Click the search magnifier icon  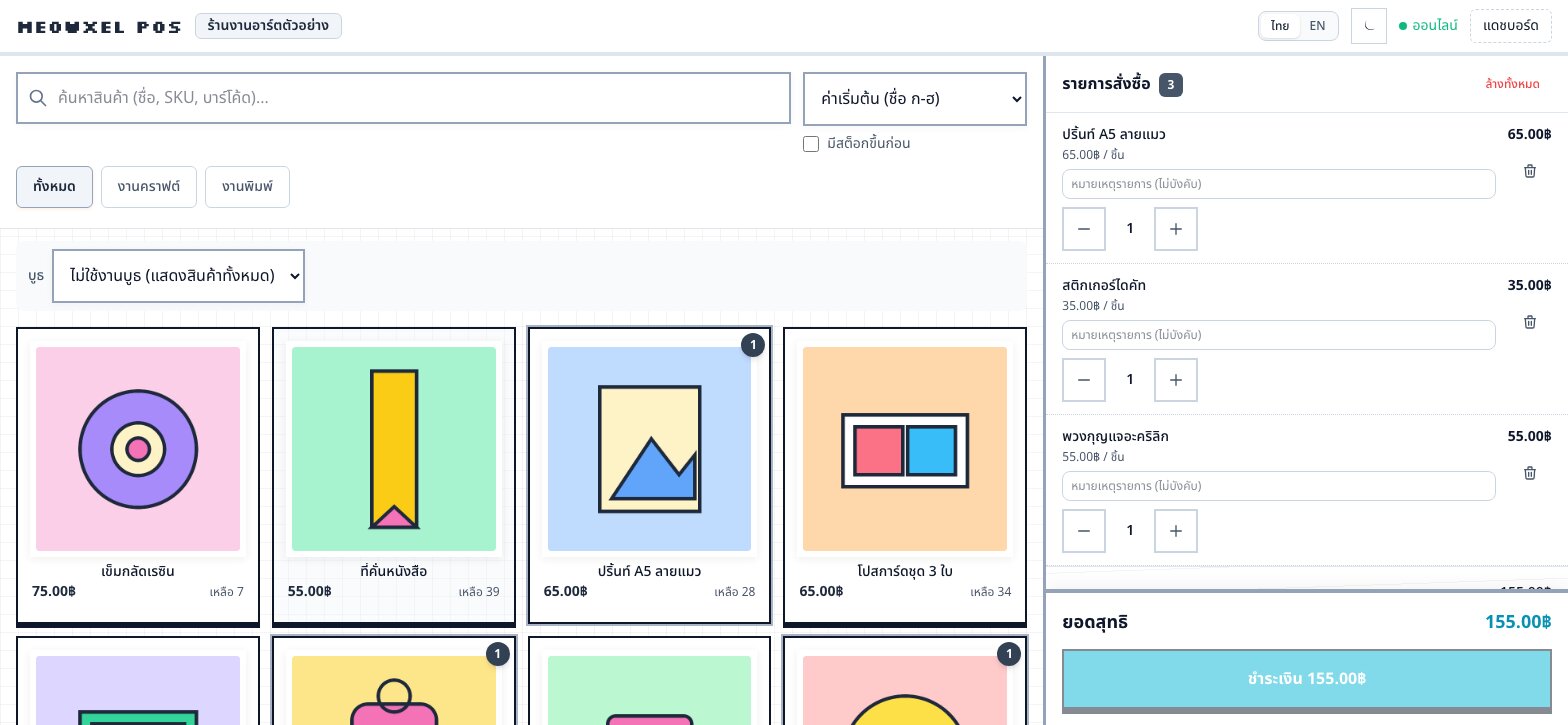(x=38, y=98)
